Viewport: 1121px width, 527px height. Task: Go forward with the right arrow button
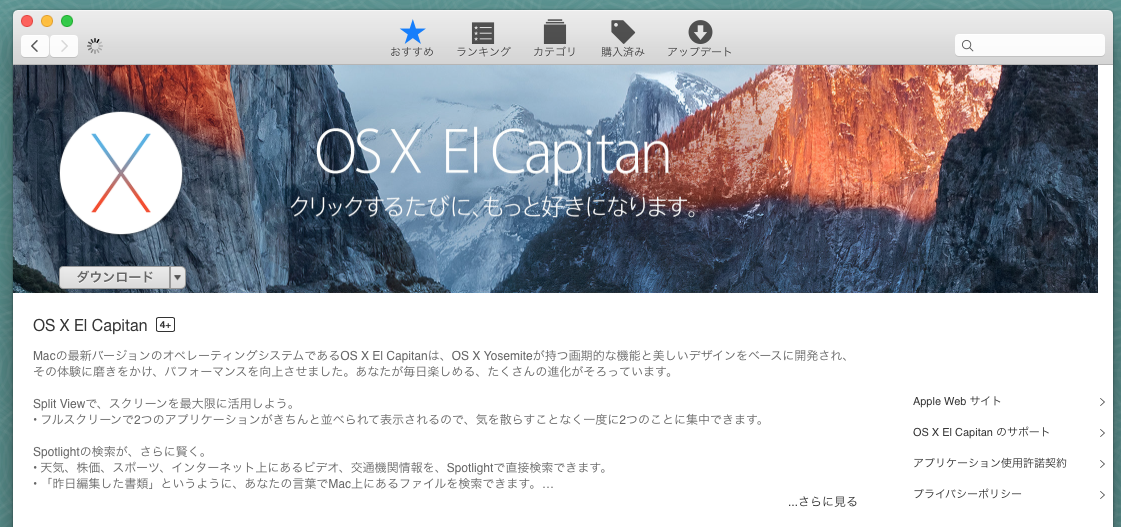tap(64, 46)
